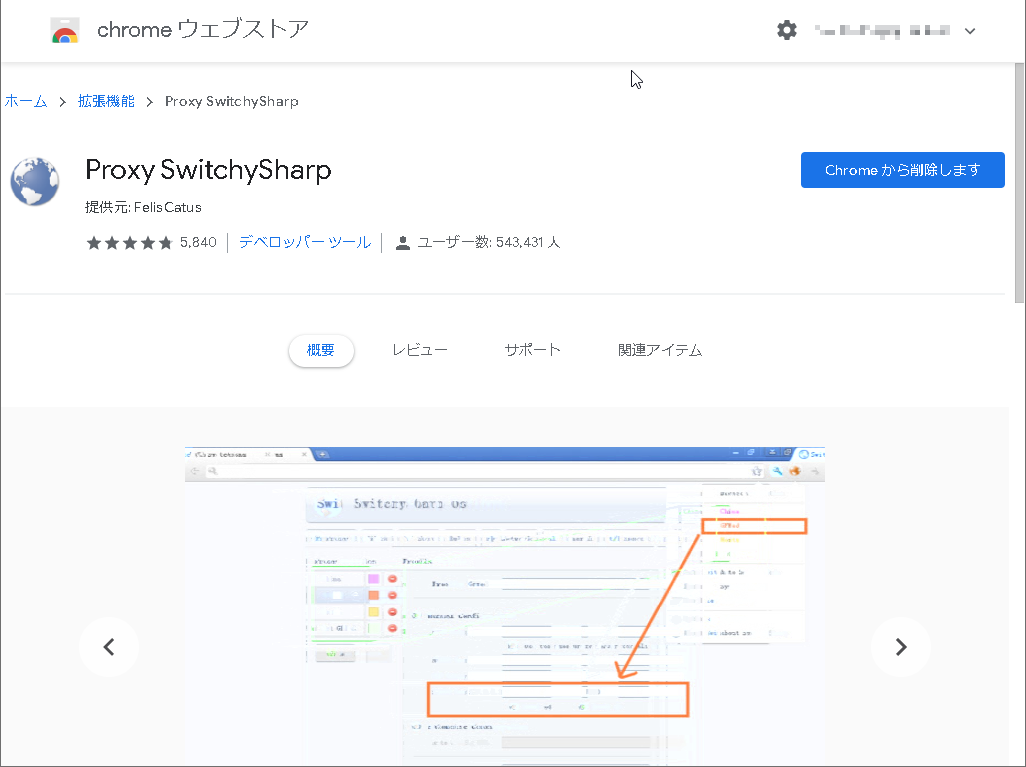
Task: Open 拡張機能 breadcrumb link
Action: pos(106,101)
